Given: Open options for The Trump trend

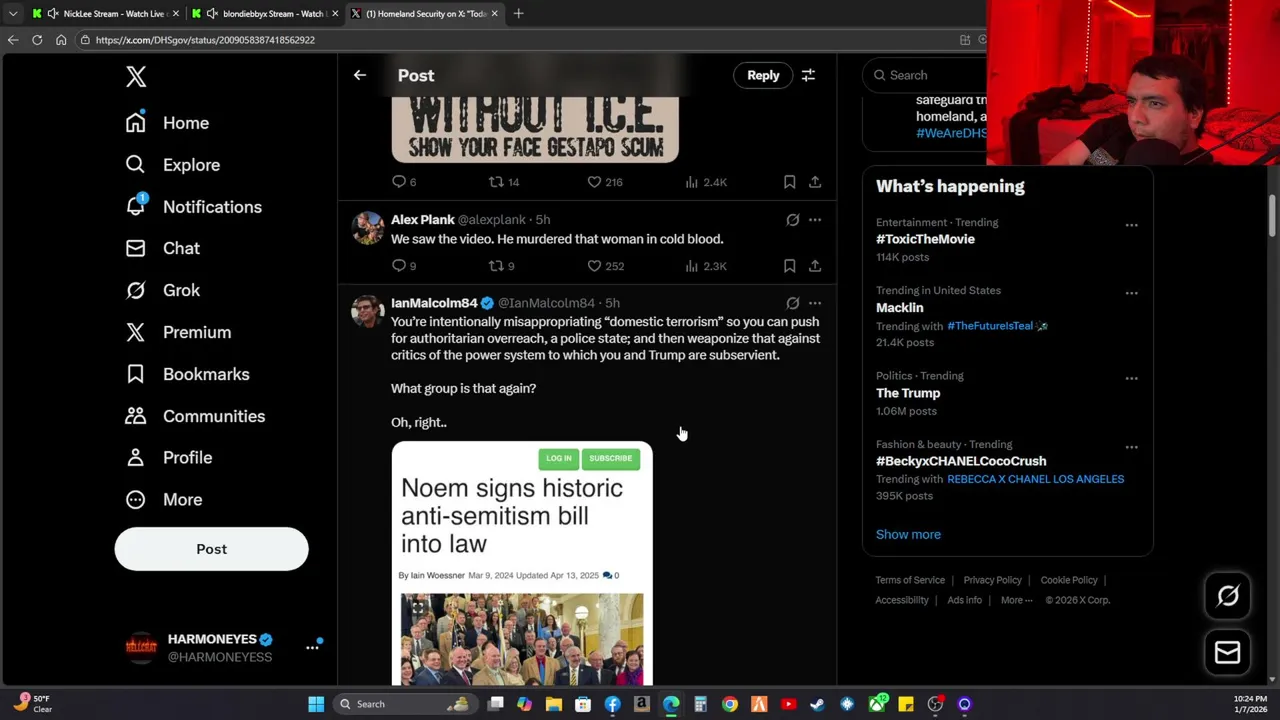Looking at the screenshot, I should pyautogui.click(x=1131, y=378).
